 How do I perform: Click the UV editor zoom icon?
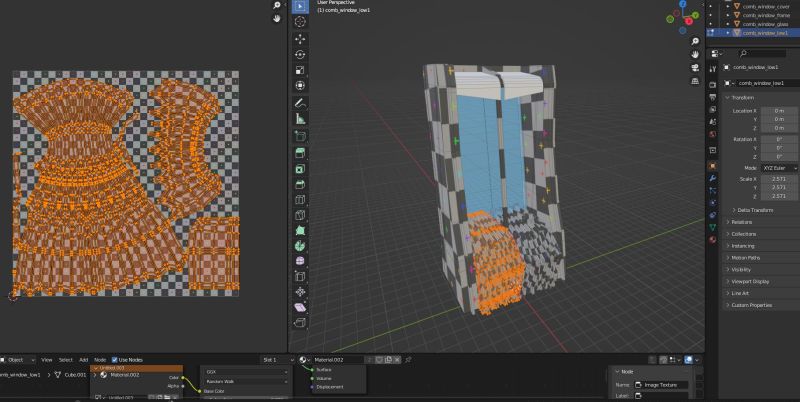click(277, 6)
